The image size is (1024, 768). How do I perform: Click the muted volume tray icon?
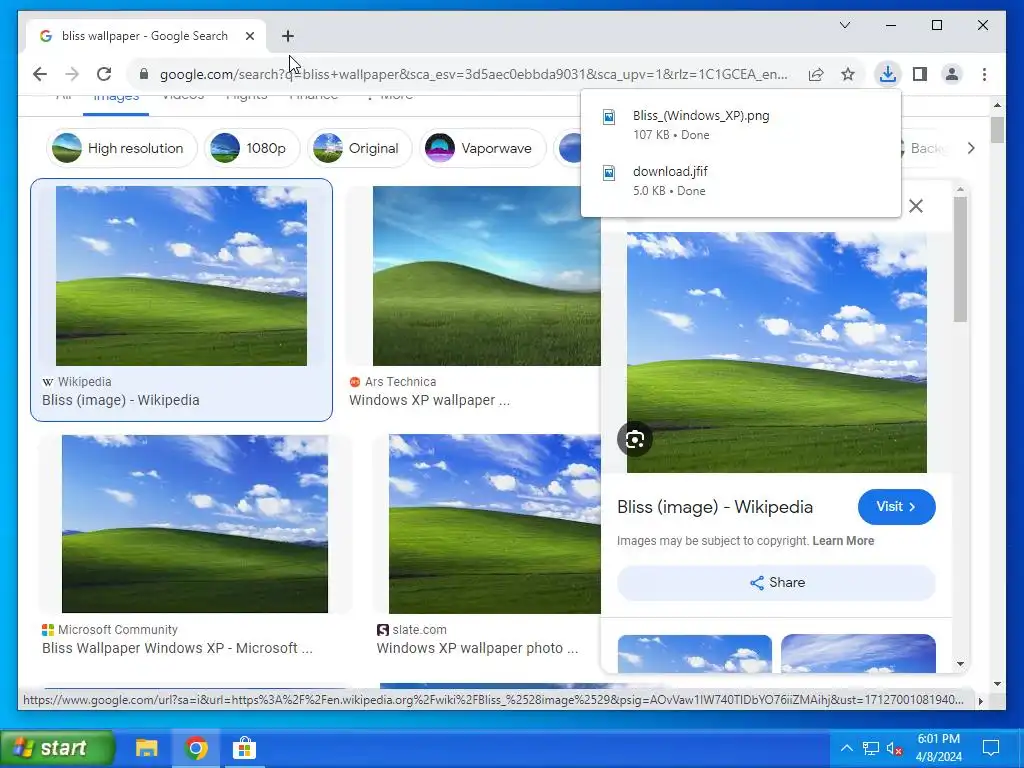pos(894,748)
